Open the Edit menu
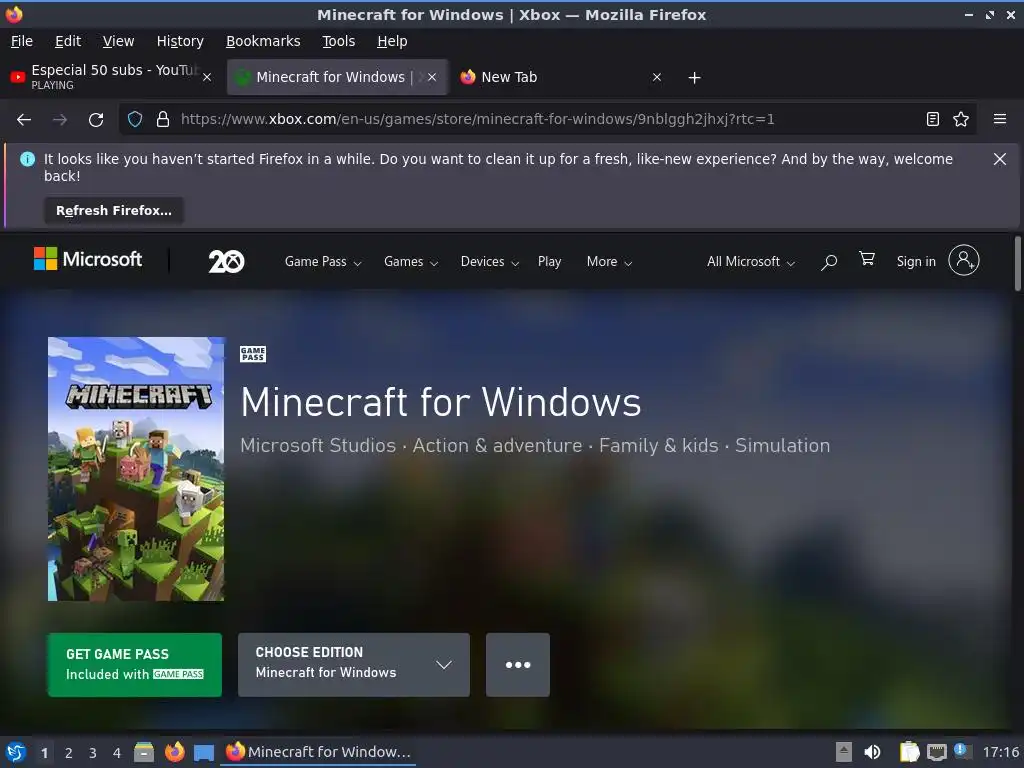This screenshot has height=768, width=1024. point(68,41)
